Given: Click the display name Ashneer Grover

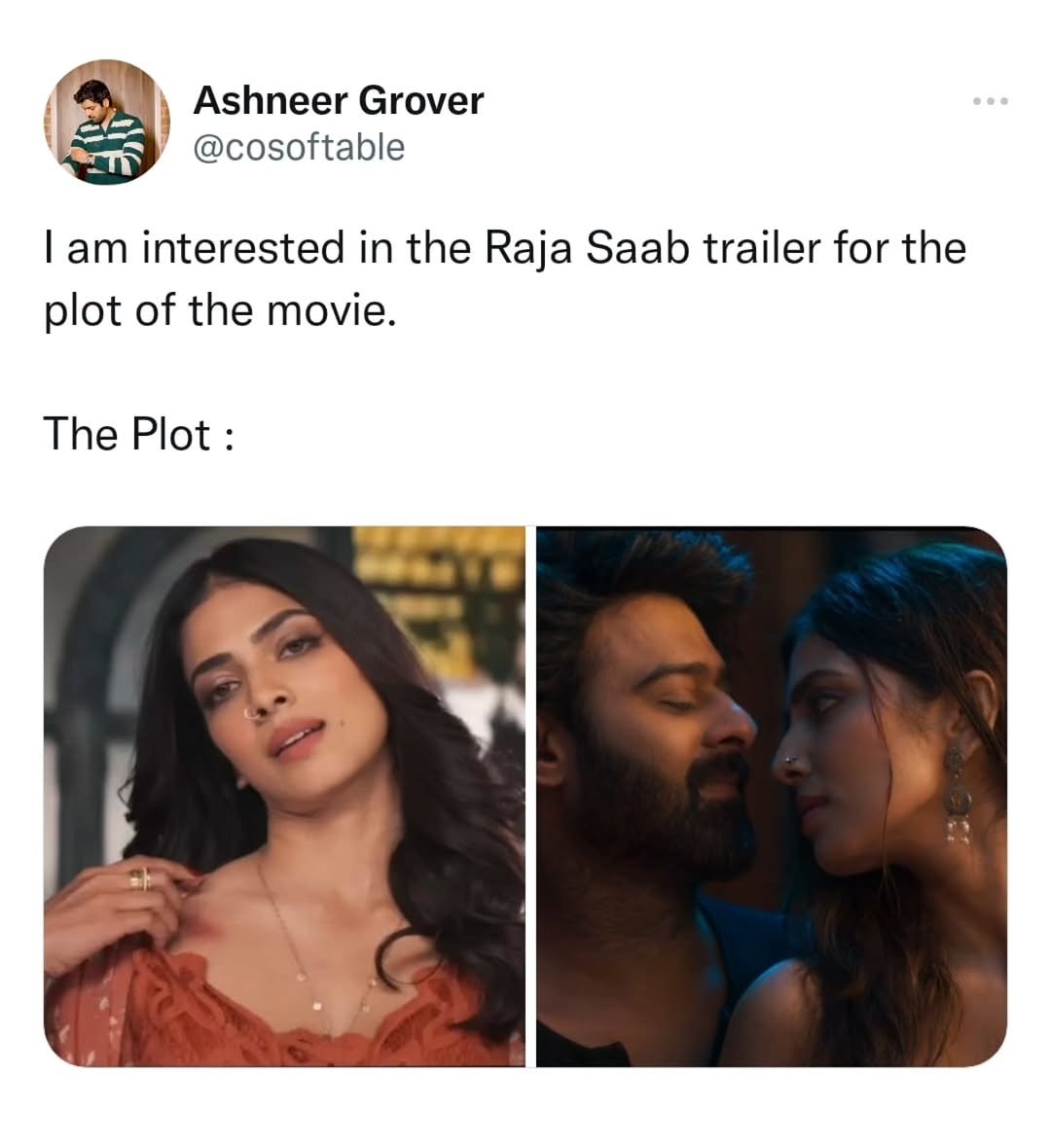Looking at the screenshot, I should click(x=338, y=100).
